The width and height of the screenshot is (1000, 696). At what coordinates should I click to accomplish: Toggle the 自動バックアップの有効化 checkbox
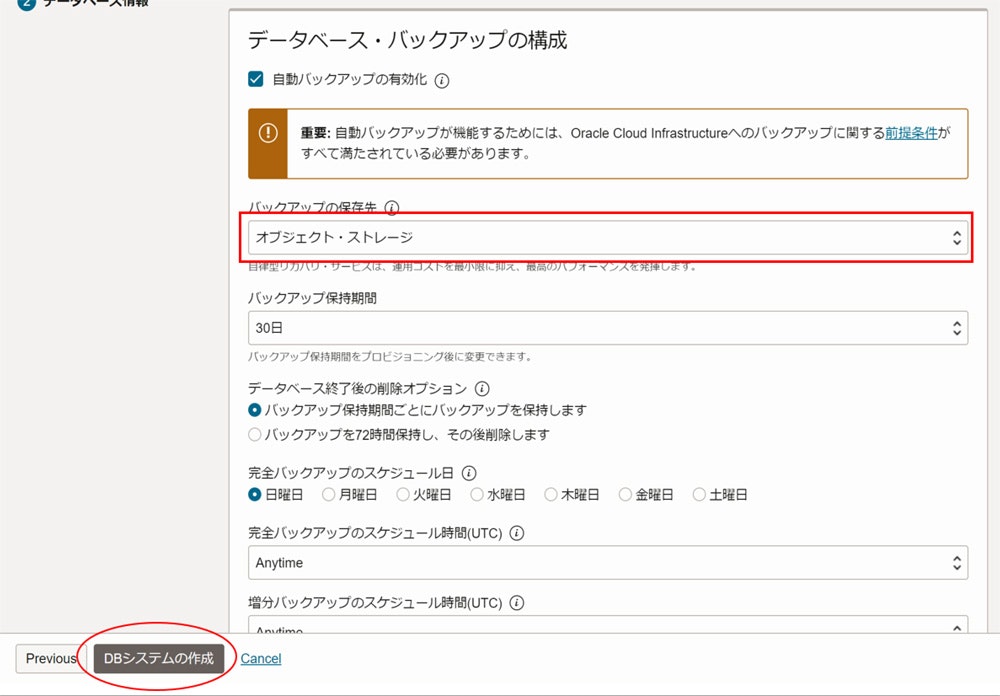pos(256,79)
